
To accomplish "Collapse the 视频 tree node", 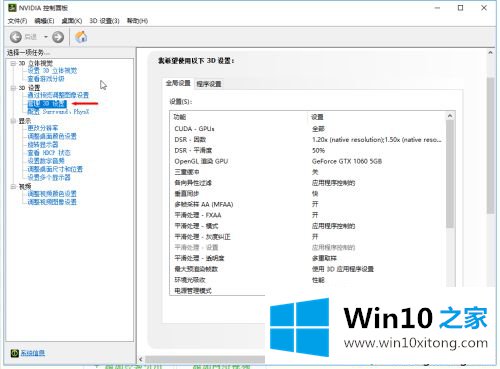I will coord(13,186).
